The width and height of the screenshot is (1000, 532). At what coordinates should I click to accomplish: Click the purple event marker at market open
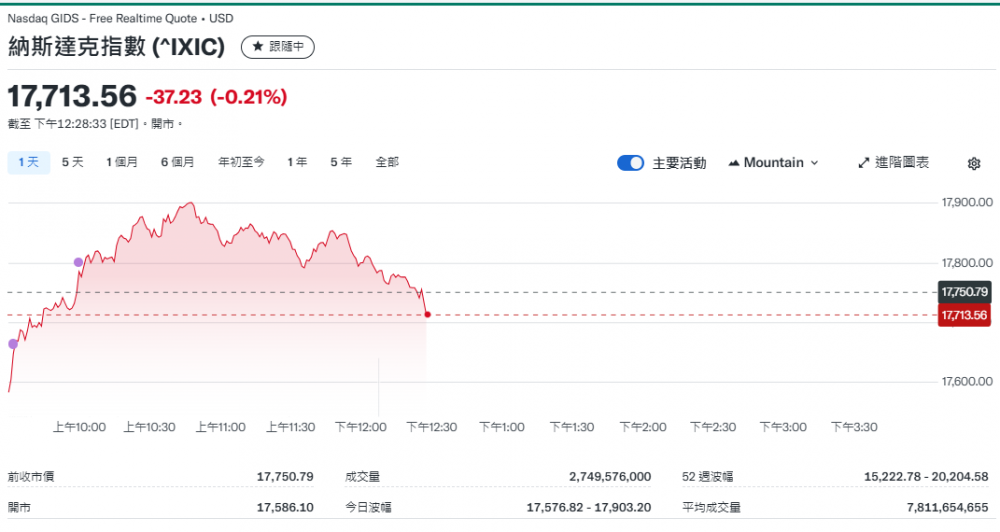coord(13,344)
